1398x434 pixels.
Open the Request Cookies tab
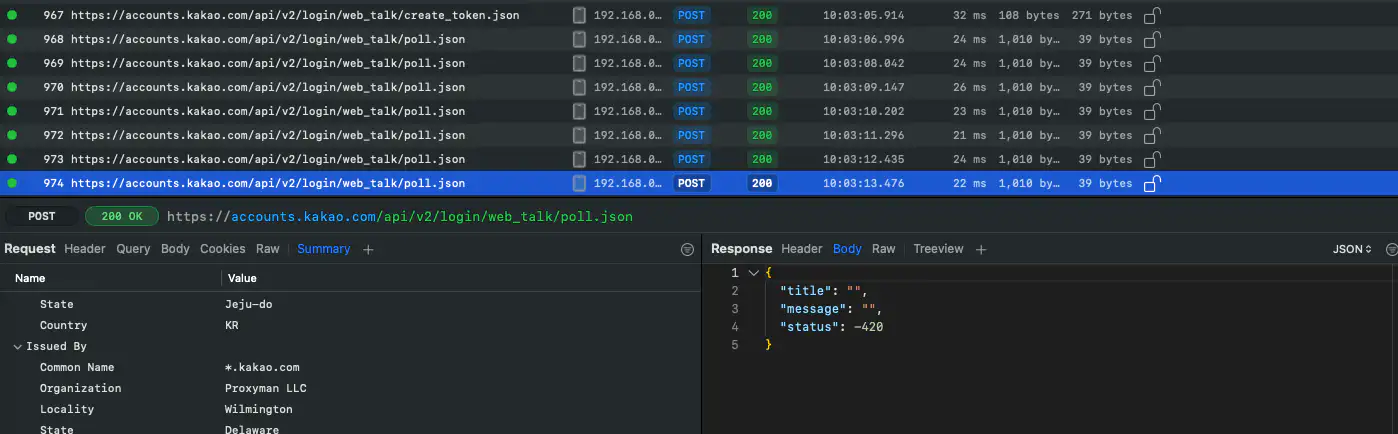coord(222,249)
